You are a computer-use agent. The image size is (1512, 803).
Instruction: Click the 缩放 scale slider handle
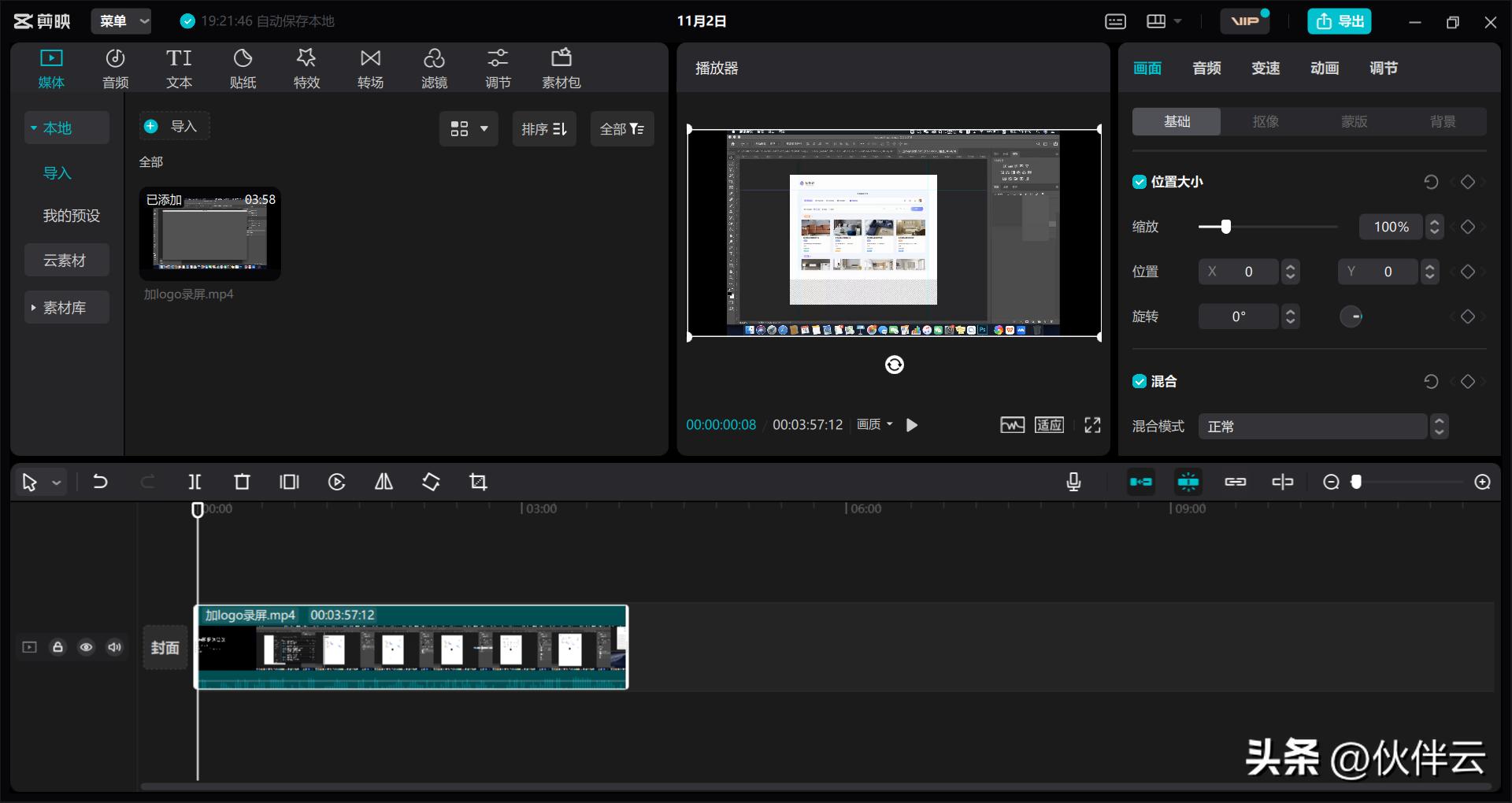[x=1225, y=227]
